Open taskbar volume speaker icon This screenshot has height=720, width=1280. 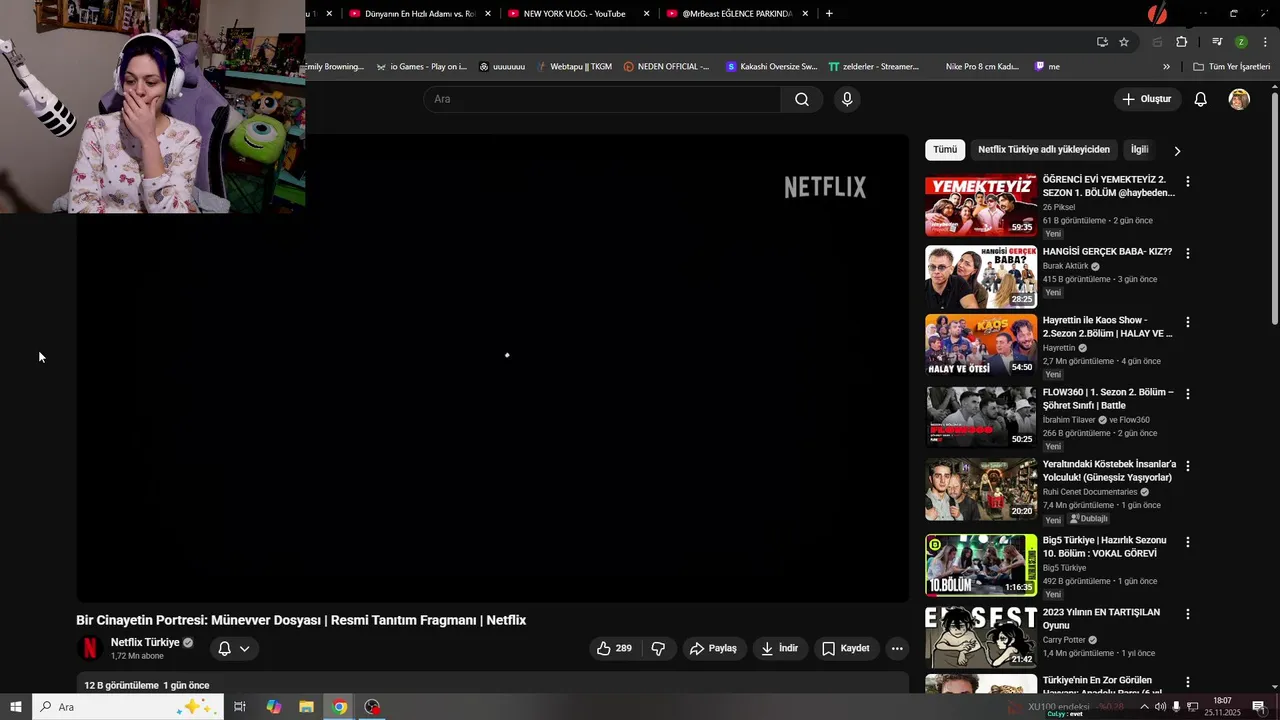pos(1160,707)
